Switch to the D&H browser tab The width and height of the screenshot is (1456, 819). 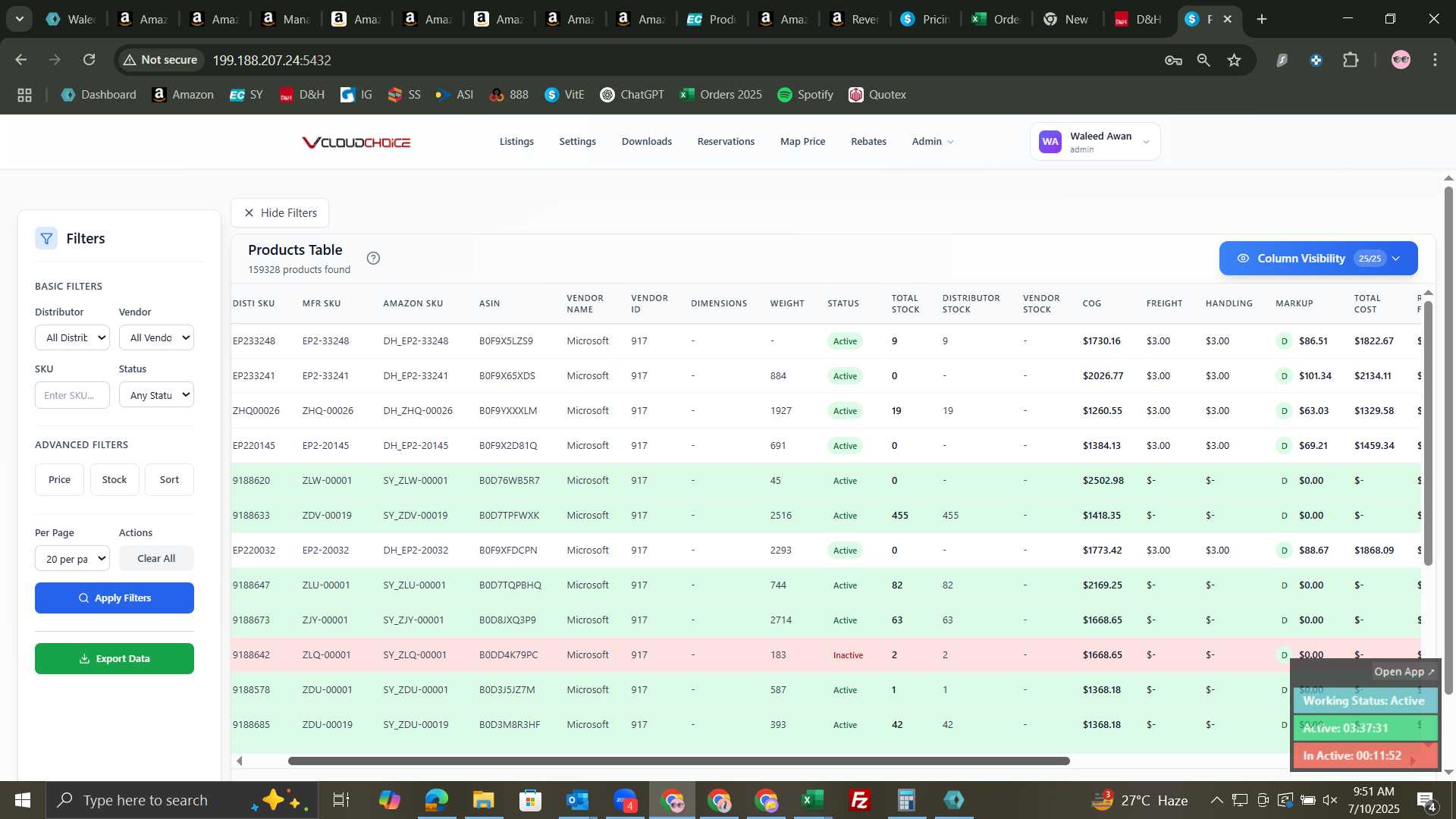1138,19
